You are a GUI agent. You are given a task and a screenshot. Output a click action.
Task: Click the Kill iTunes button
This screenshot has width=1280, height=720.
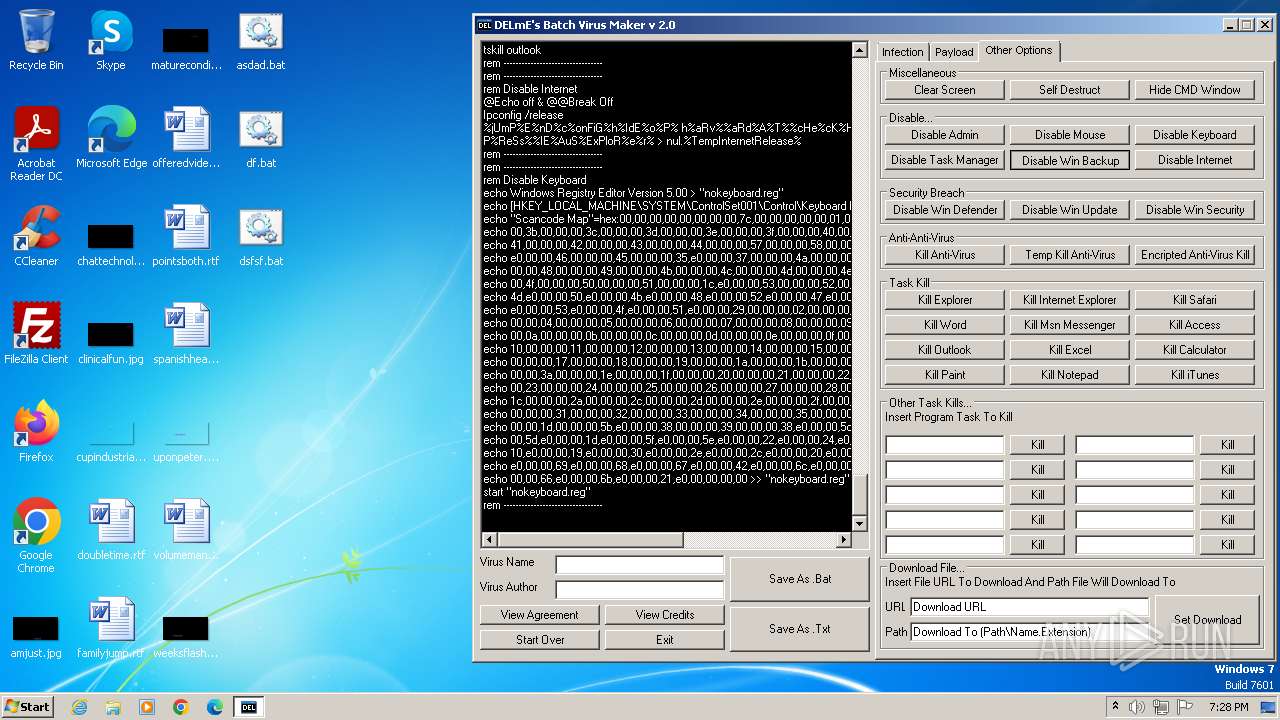(x=1194, y=375)
